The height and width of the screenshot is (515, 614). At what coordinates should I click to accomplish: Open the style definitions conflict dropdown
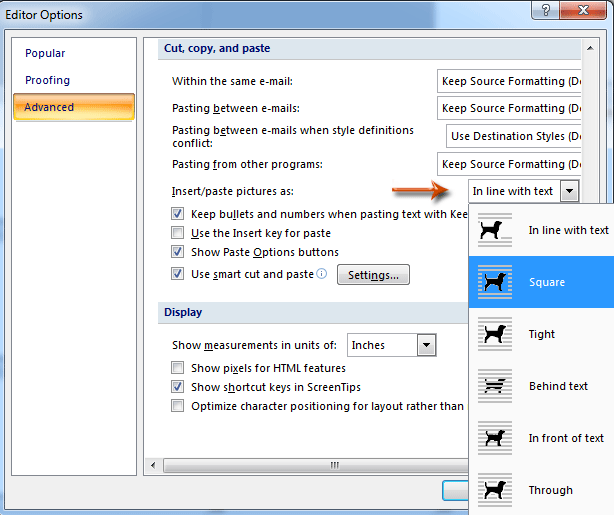pyautogui.click(x=514, y=136)
